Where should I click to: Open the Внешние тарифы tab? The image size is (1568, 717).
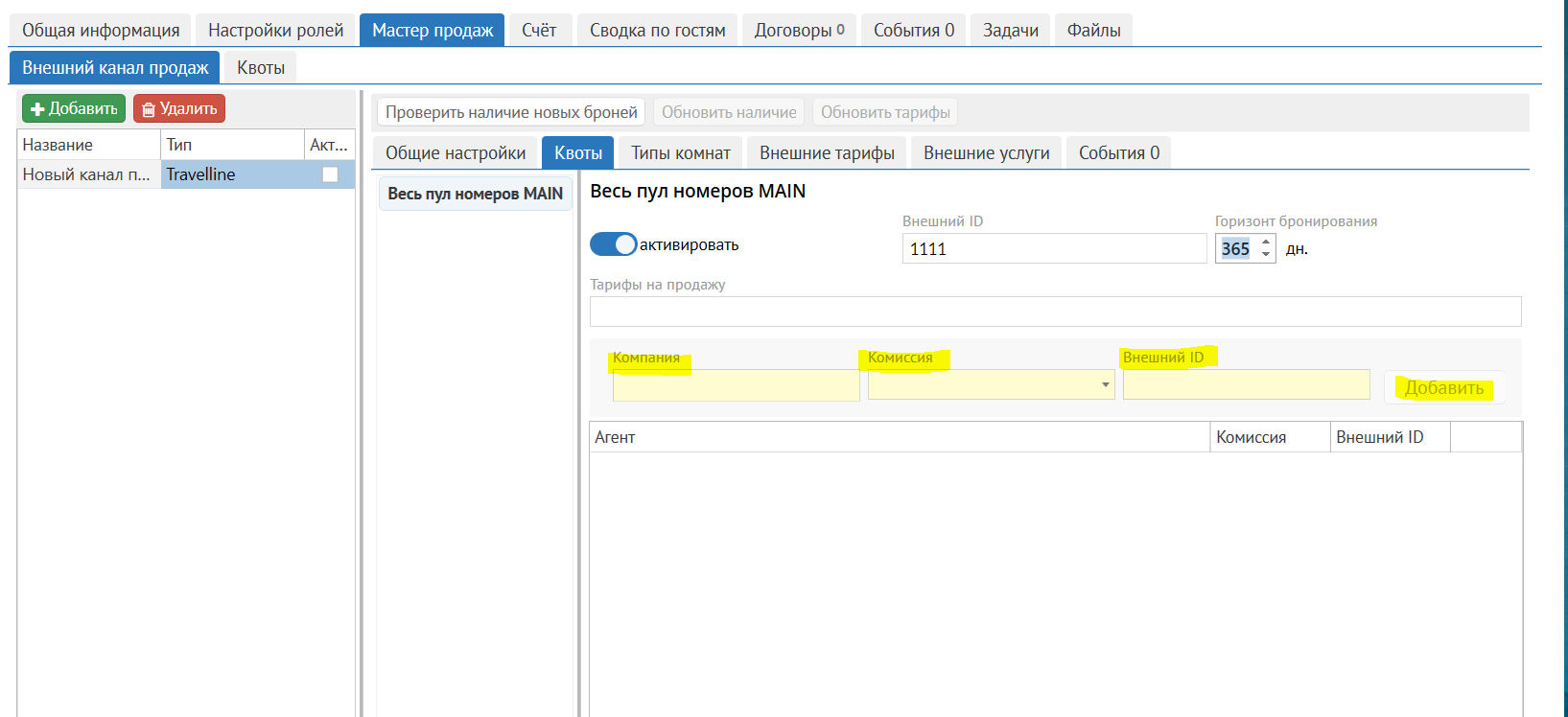point(827,153)
